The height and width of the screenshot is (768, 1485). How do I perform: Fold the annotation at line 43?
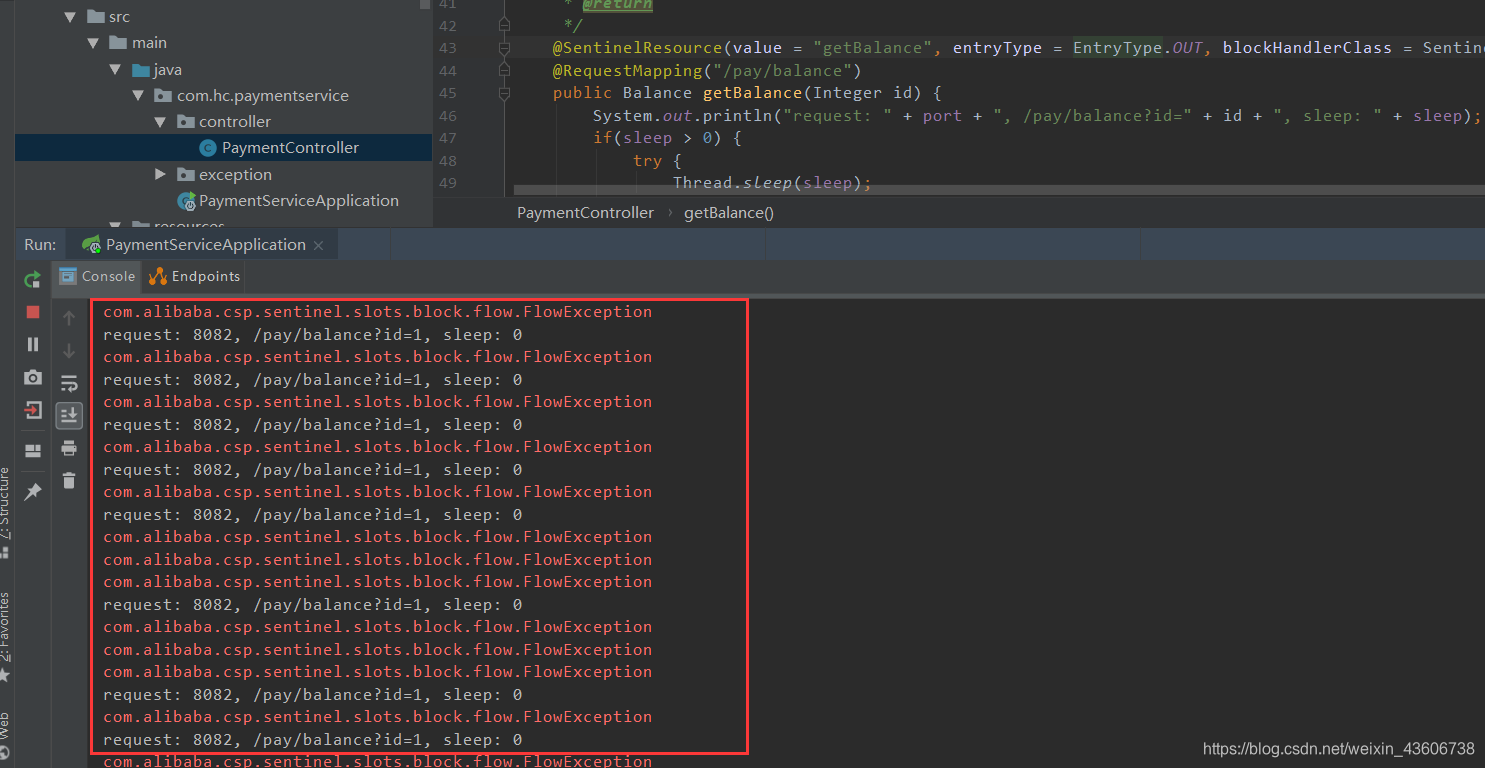(x=504, y=48)
